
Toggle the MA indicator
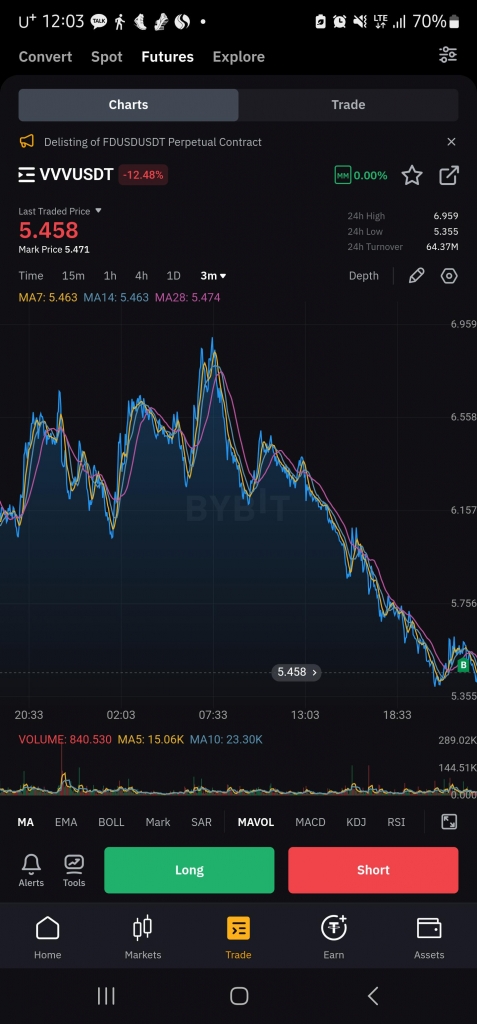tap(25, 822)
